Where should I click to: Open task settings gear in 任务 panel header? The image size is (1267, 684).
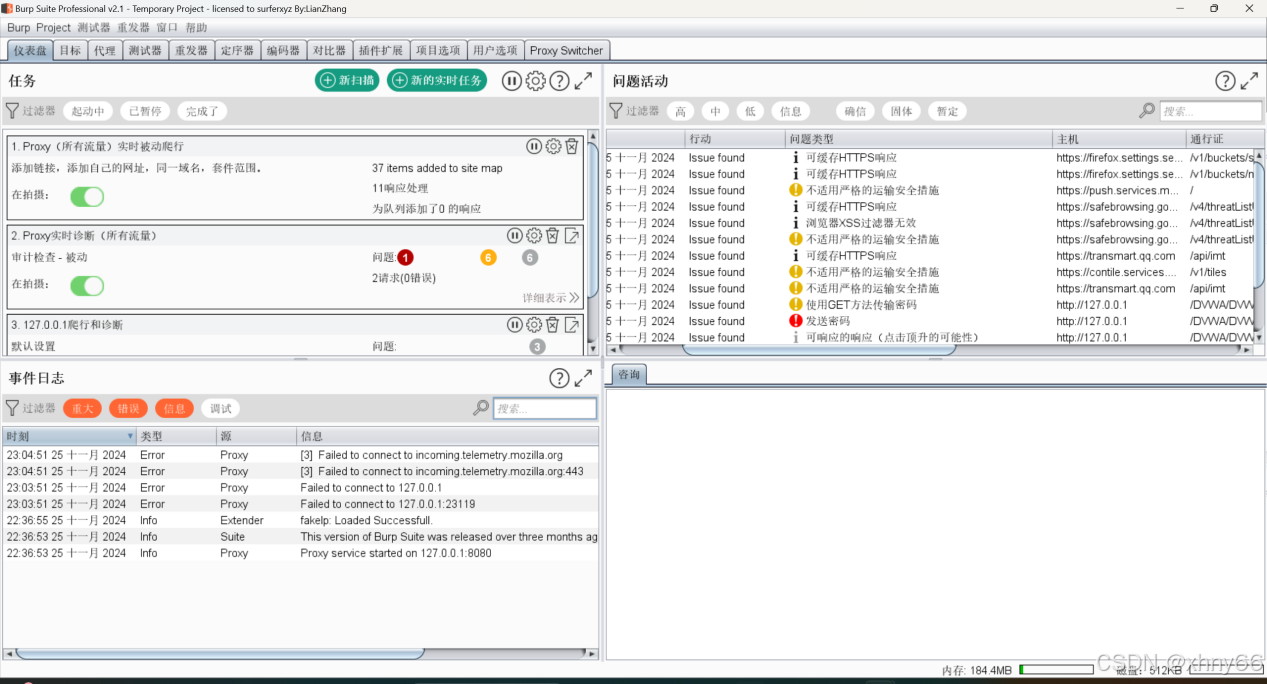[536, 81]
